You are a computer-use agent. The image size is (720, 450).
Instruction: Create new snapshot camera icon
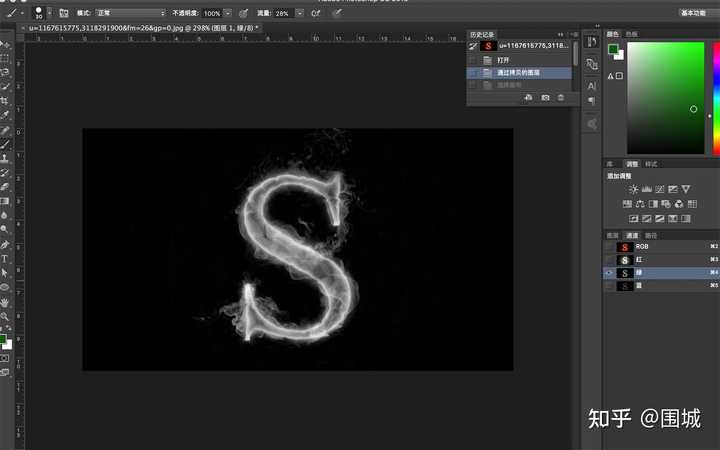(545, 98)
